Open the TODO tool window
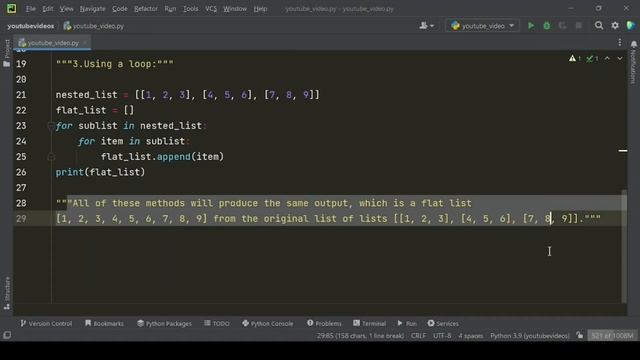The height and width of the screenshot is (360, 640). click(x=217, y=323)
